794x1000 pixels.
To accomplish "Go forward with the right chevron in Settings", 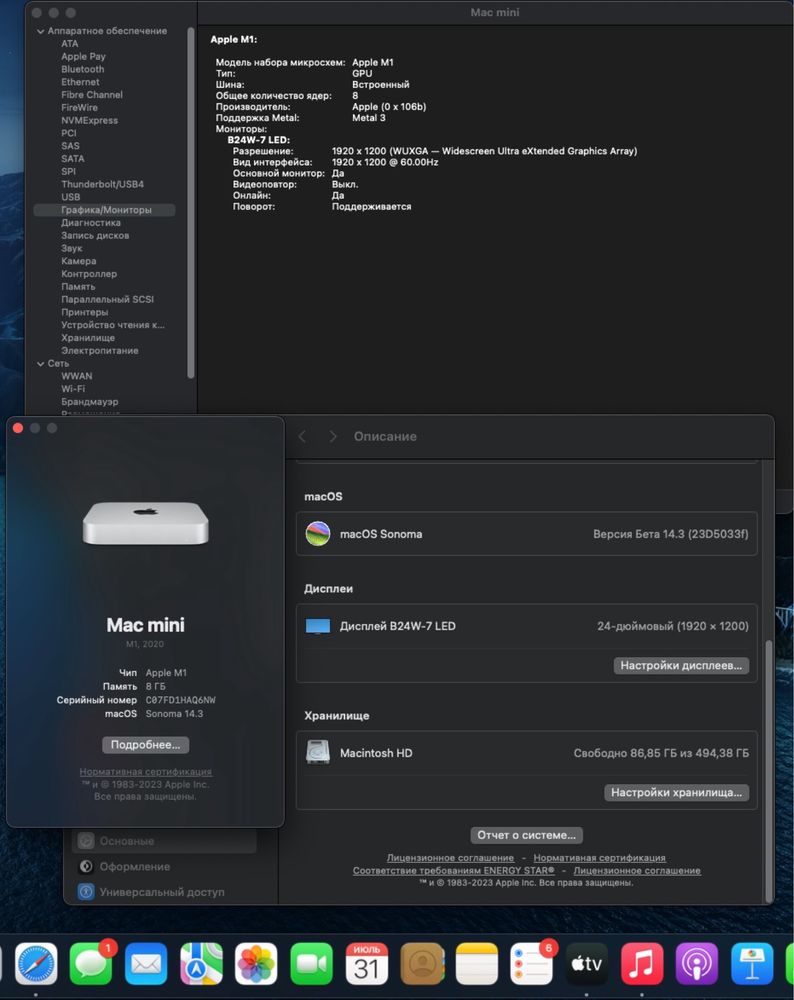I will point(333,436).
